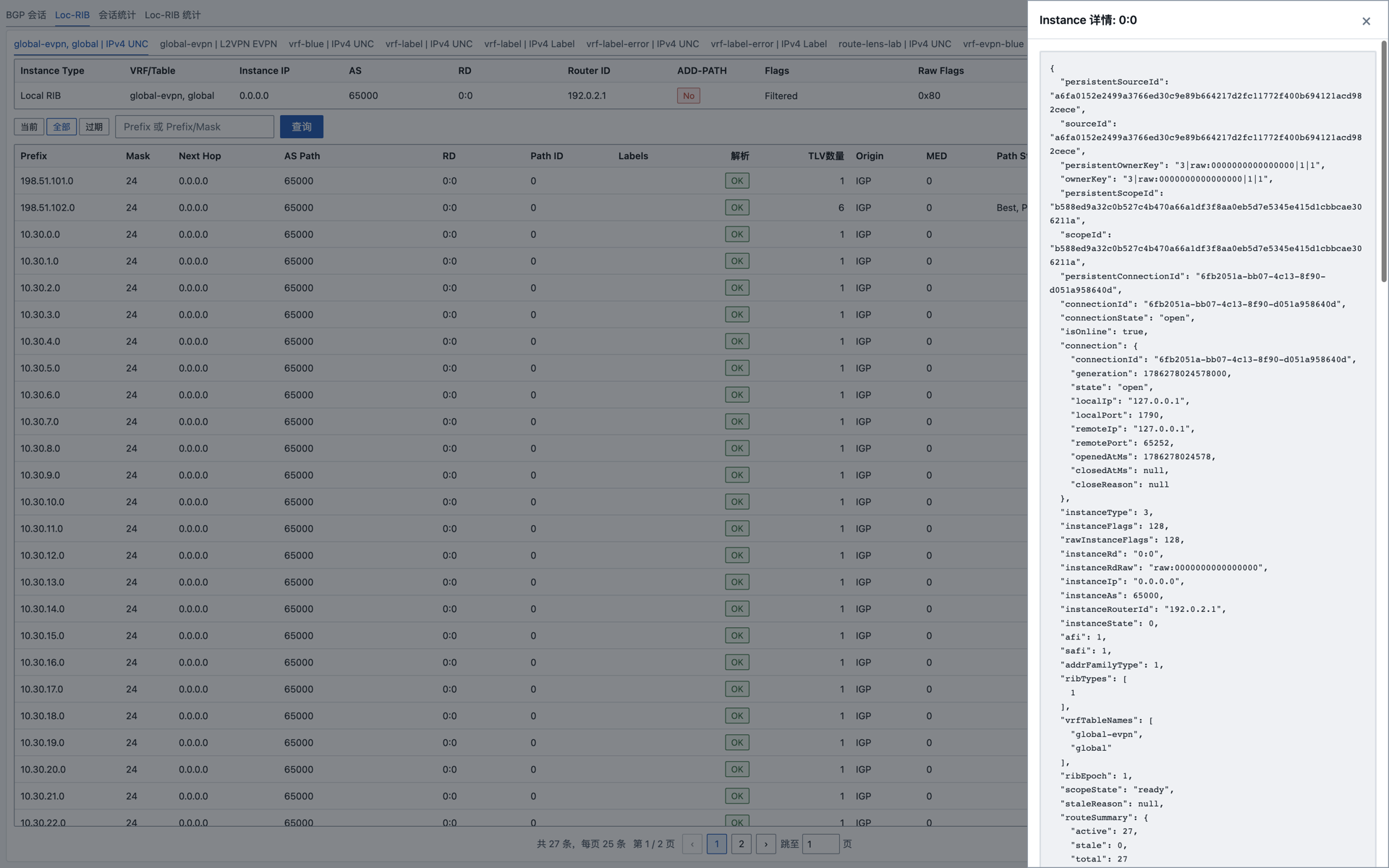Screen dimensions: 1389x868
Task: Click the TLV count 6 cell
Action: tap(841, 208)
